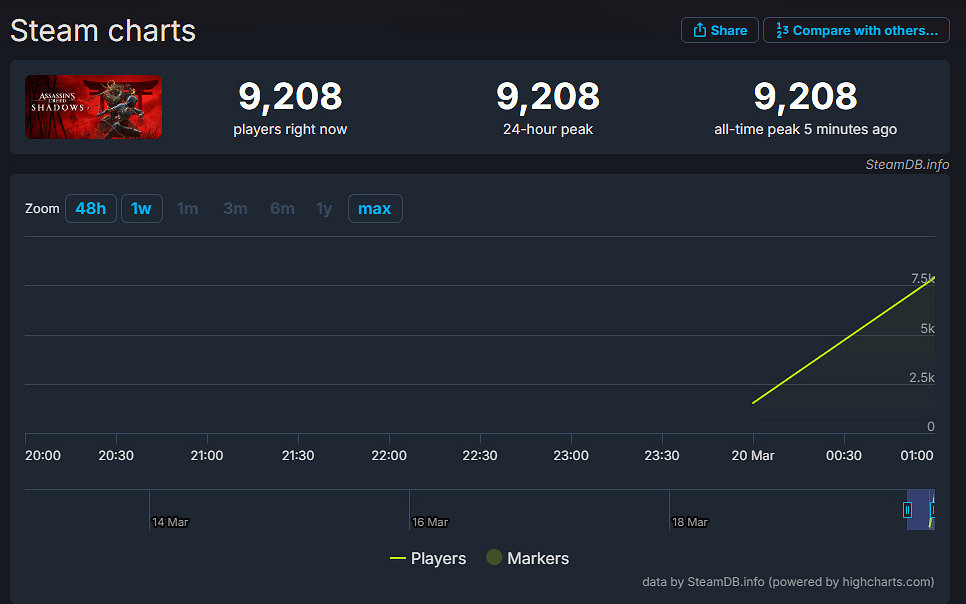
Task: Click the dark green Markers legend dot
Action: (x=494, y=558)
